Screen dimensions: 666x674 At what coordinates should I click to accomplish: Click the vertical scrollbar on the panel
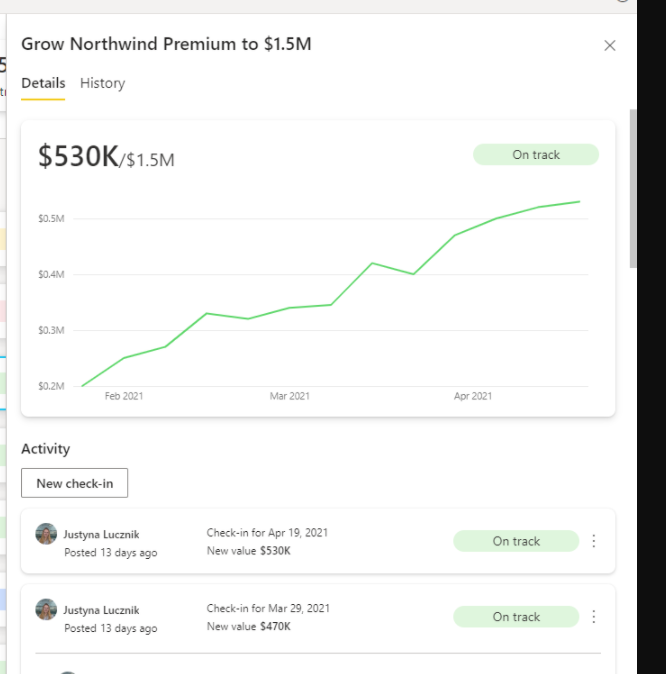pos(632,188)
